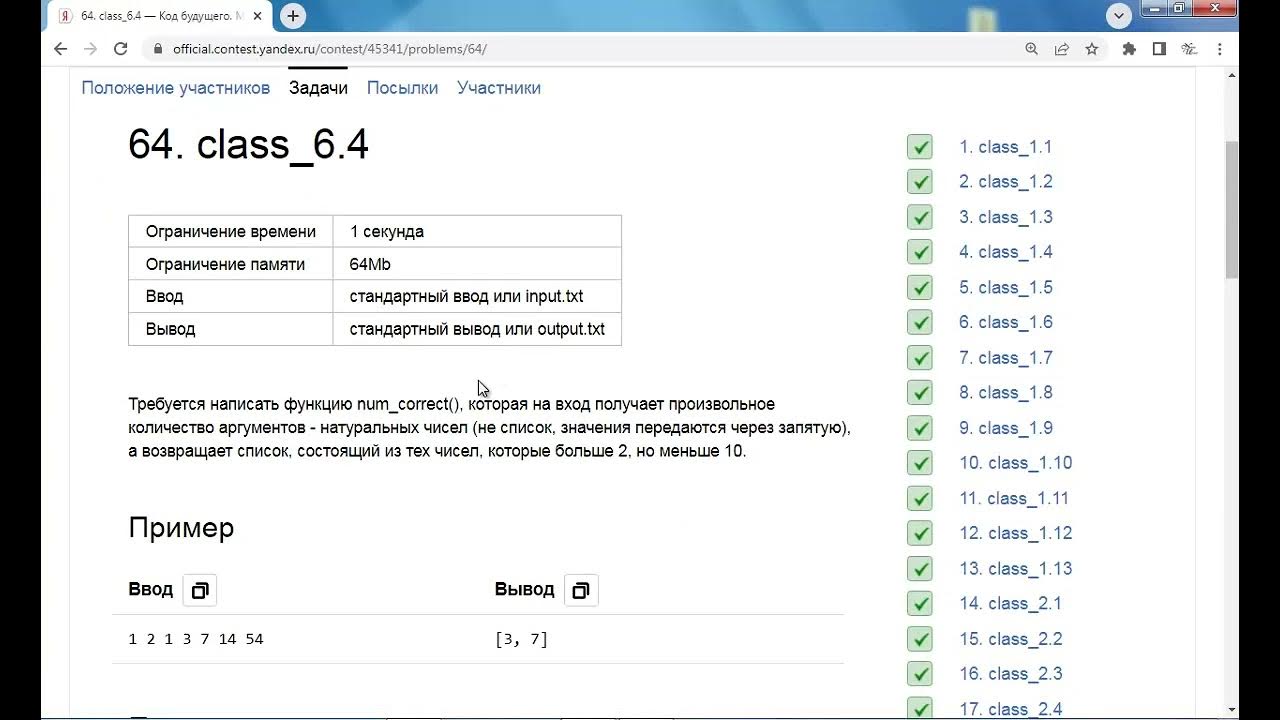The image size is (1280, 720).
Task: Click the Пример heading
Action: [181, 528]
